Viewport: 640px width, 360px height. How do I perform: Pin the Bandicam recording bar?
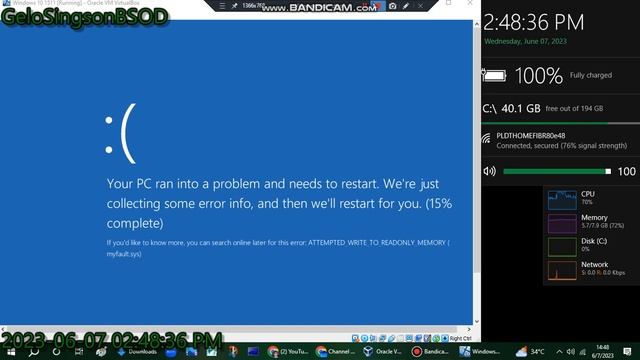(234, 6)
